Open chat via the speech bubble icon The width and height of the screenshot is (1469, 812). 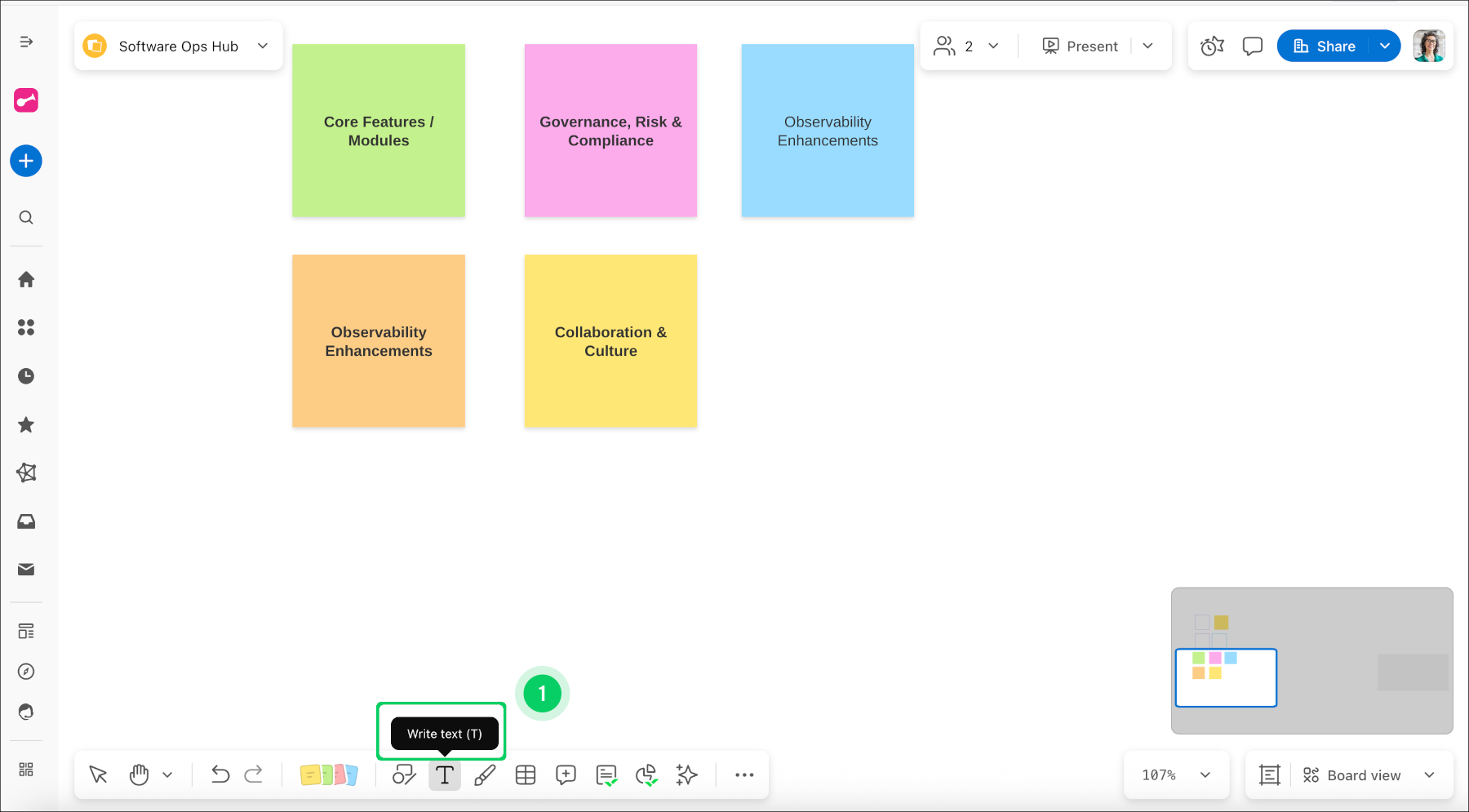[x=1252, y=46]
